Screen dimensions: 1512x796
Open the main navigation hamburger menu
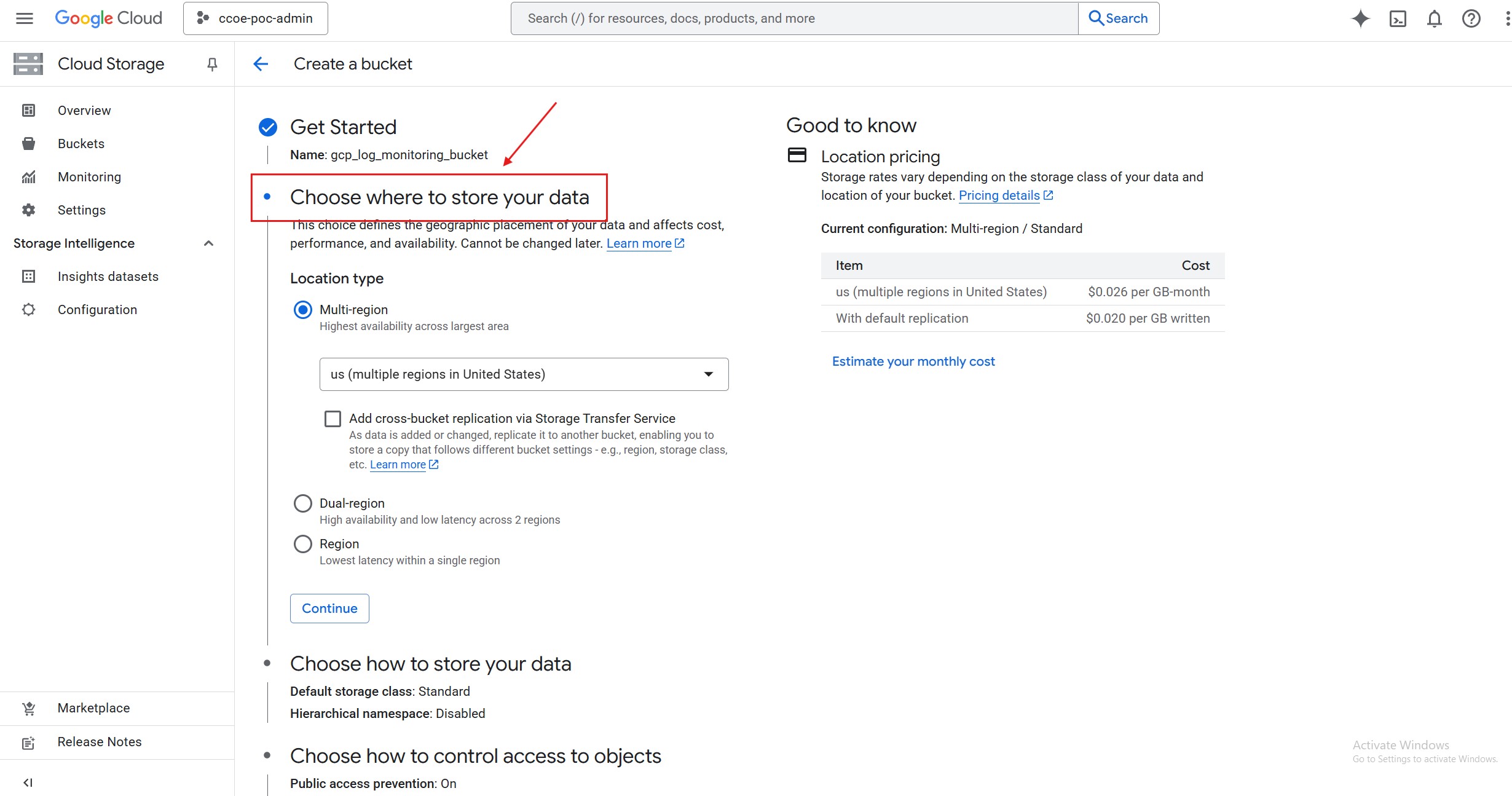point(25,18)
